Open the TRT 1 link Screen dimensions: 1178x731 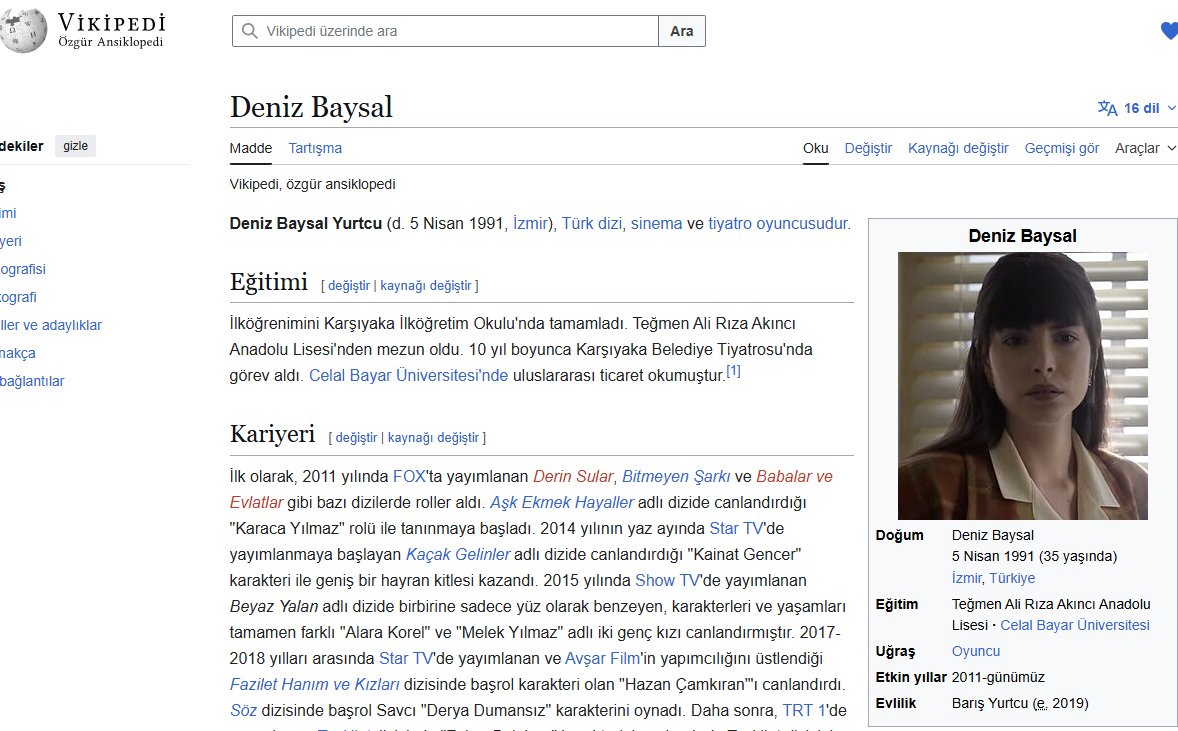tap(804, 710)
